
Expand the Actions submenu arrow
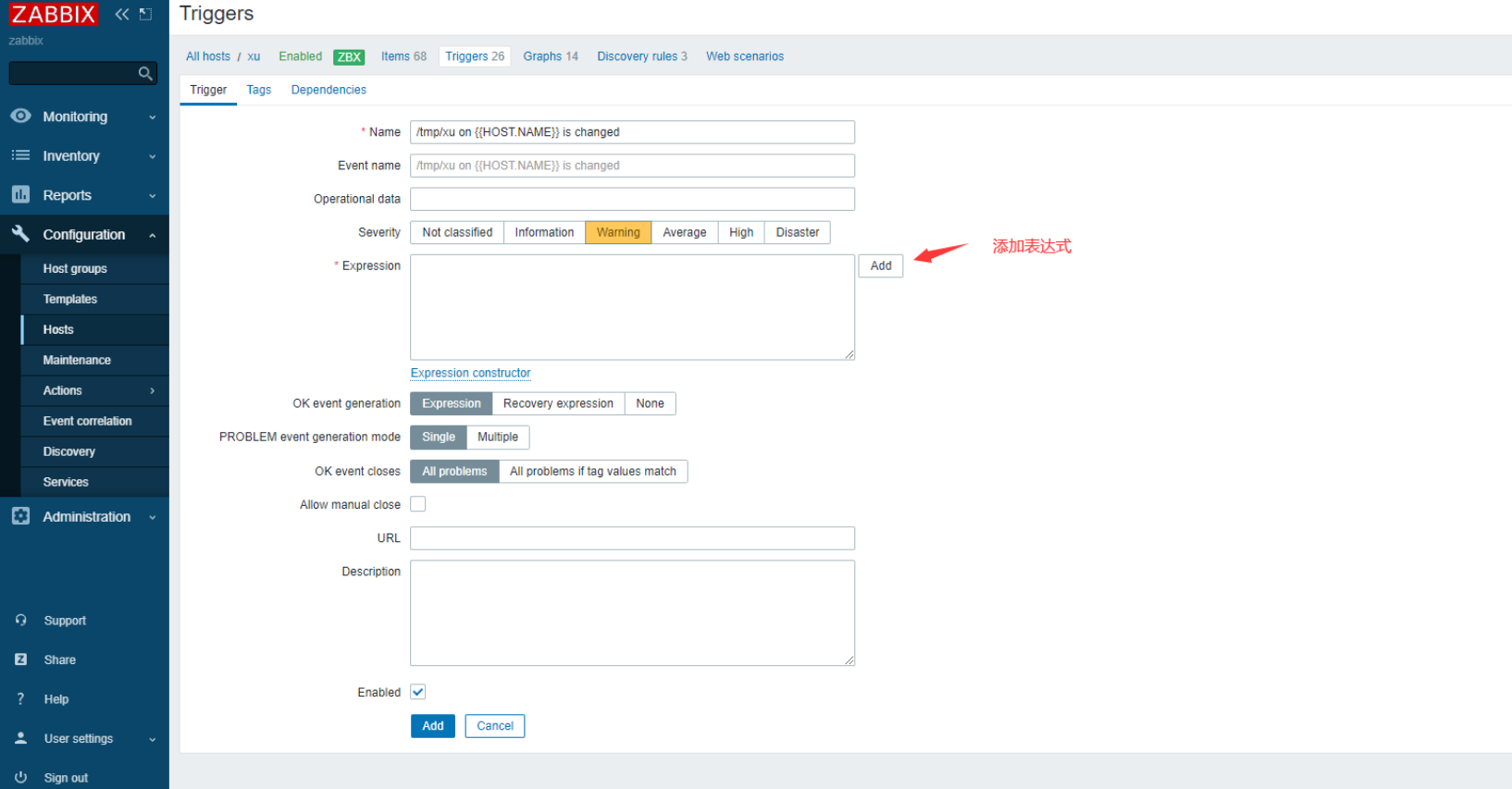coord(153,390)
